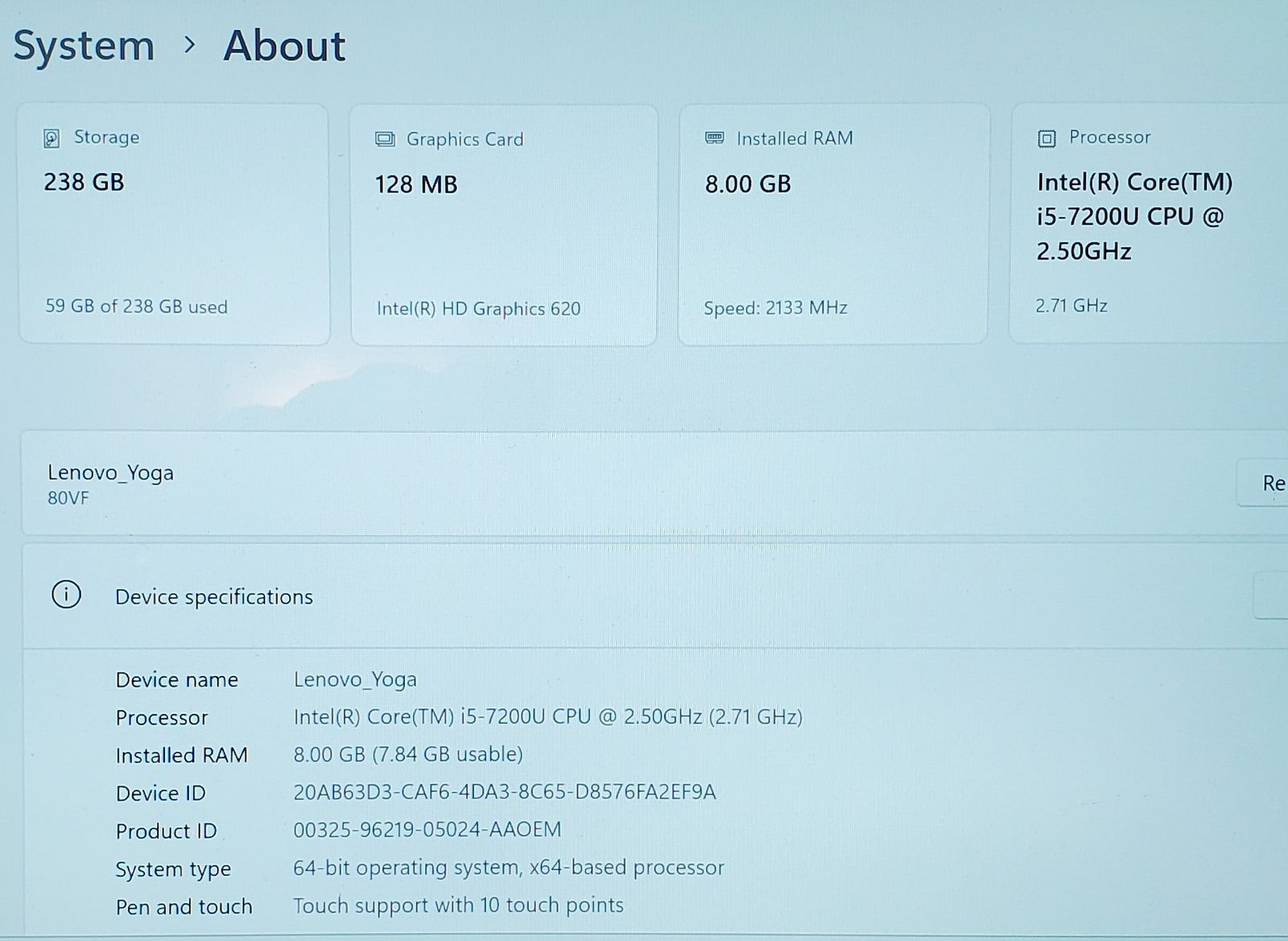Click the Installed RAM memory icon

click(x=714, y=138)
